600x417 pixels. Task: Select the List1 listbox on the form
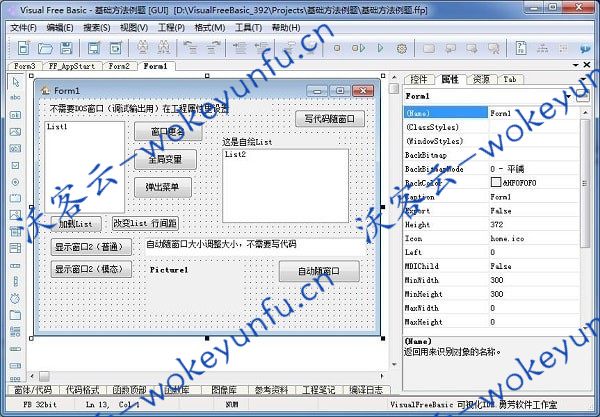85,167
